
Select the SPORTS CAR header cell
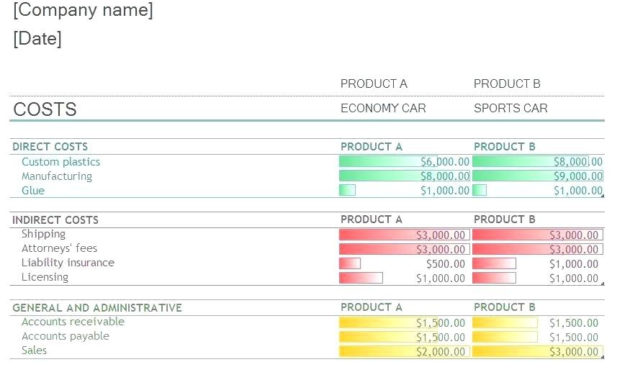[x=510, y=108]
